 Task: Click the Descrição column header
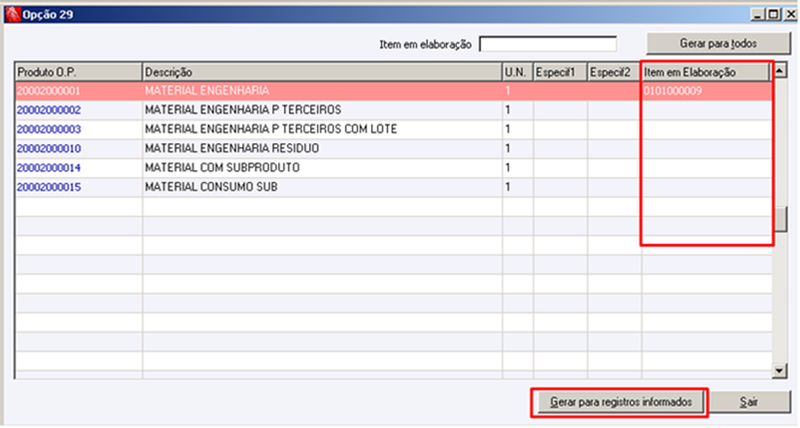(x=322, y=72)
